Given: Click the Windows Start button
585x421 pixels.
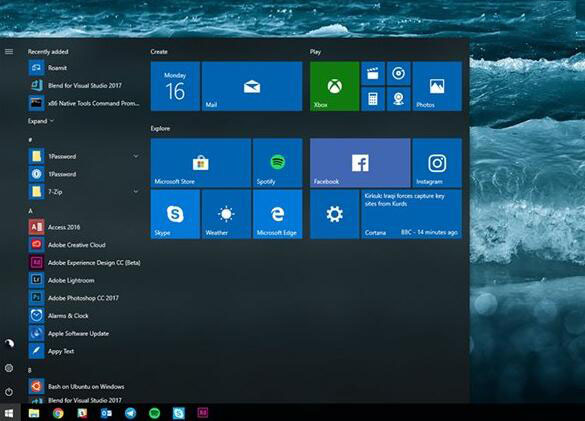Looking at the screenshot, I should pyautogui.click(x=10, y=413).
